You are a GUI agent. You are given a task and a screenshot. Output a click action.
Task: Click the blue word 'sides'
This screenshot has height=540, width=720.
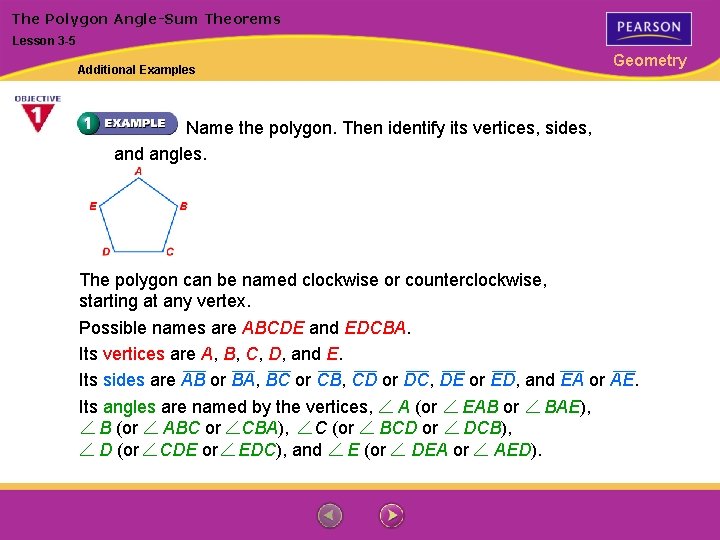tap(124, 380)
